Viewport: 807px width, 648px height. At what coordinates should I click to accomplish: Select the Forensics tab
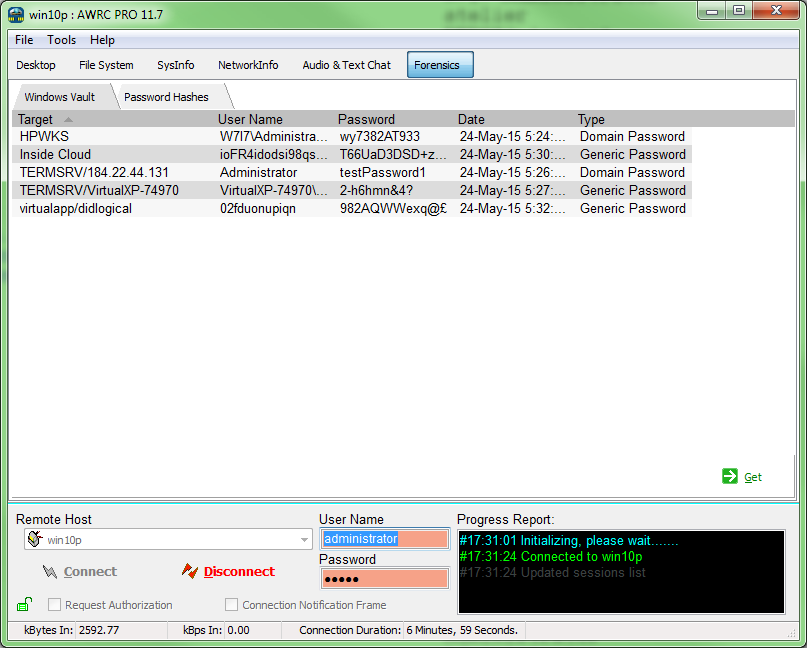440,65
